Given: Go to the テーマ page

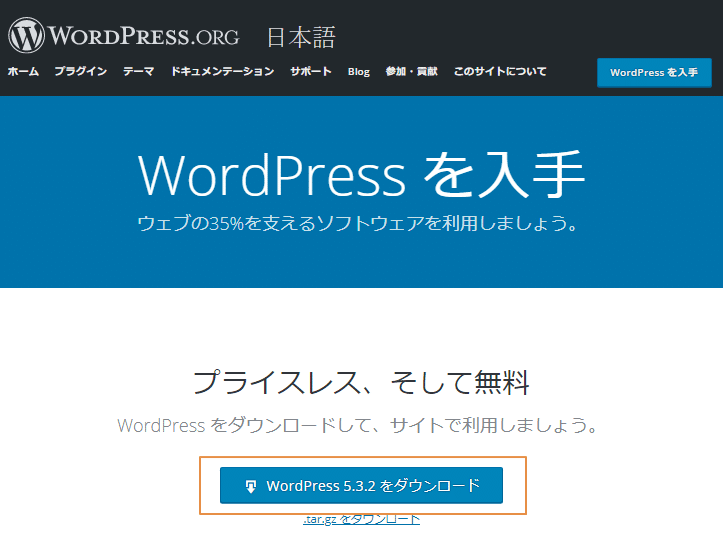Looking at the screenshot, I should [138, 71].
